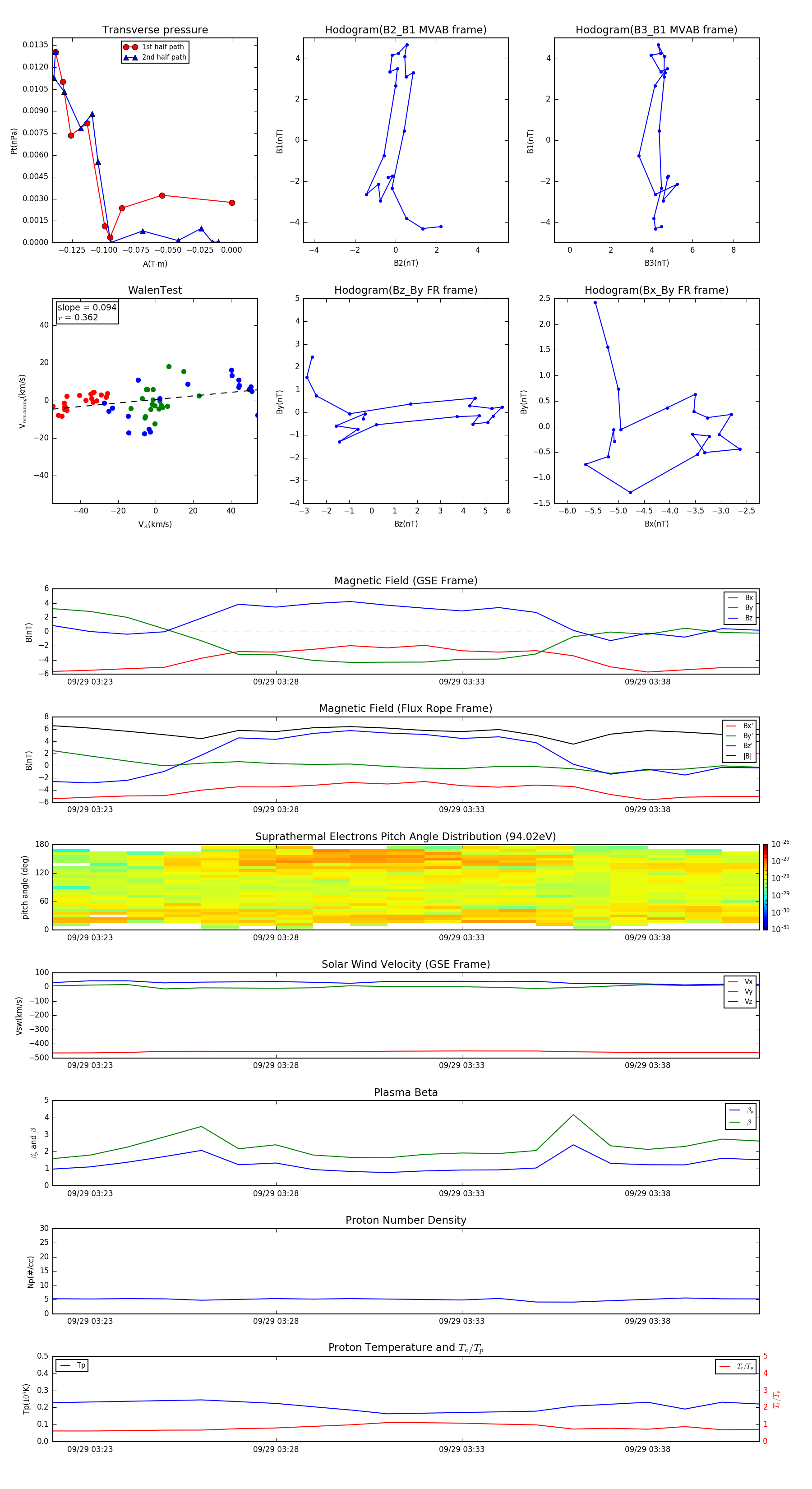Image resolution: width=812 pixels, height=1489 pixels.
Task: Click the pitch angle spectrogram heatmap
Action: click(406, 887)
